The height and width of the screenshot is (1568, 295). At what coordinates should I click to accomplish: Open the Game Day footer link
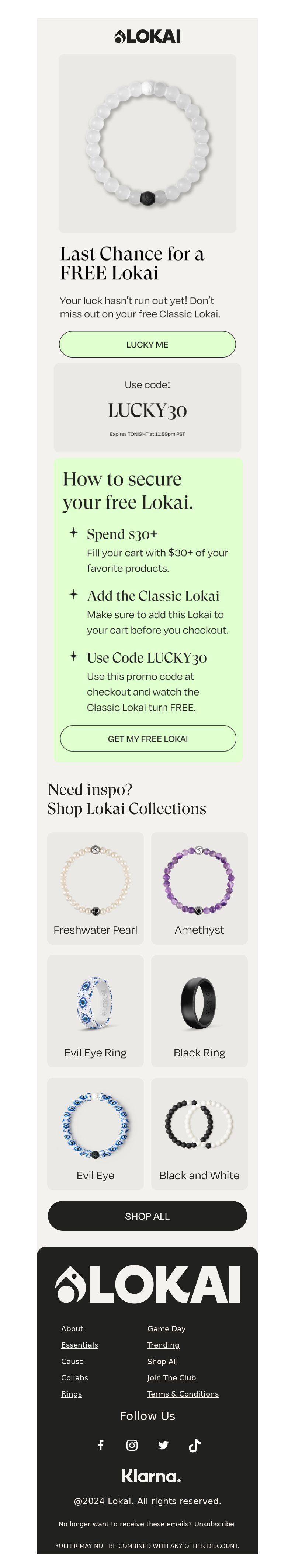click(x=166, y=1328)
